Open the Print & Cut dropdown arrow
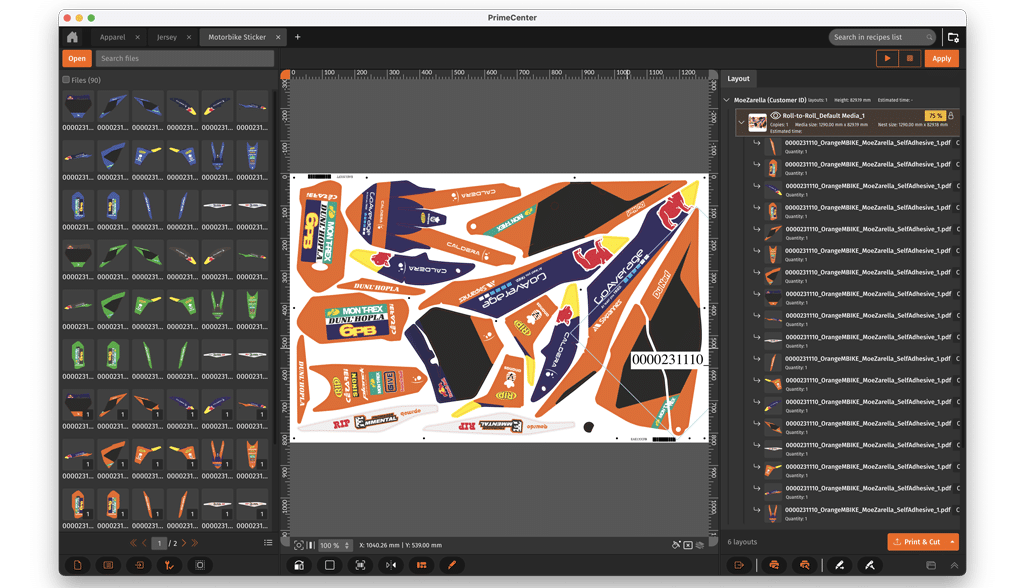Screen dimensions: 1024x588 [x=953, y=542]
